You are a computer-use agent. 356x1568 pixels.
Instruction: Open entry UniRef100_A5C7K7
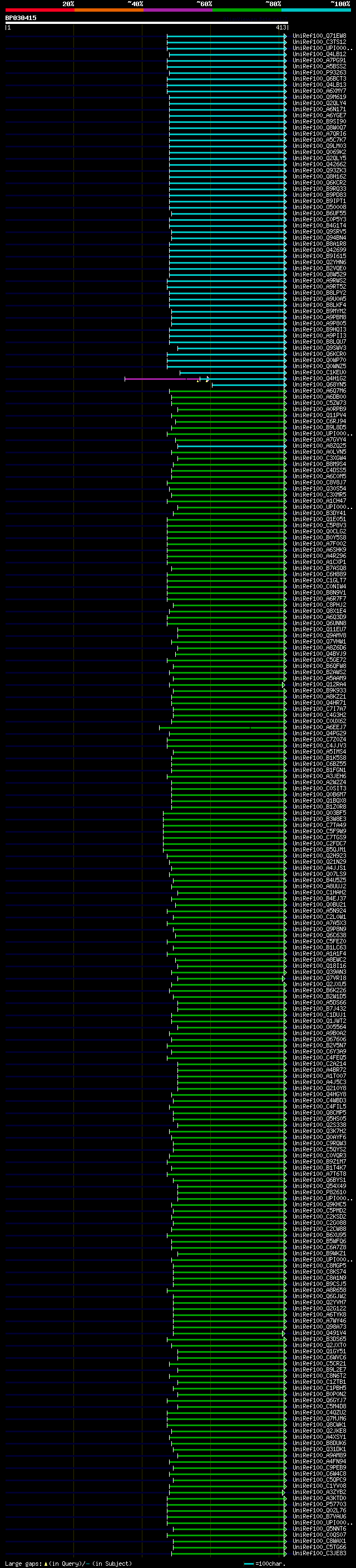point(319,140)
